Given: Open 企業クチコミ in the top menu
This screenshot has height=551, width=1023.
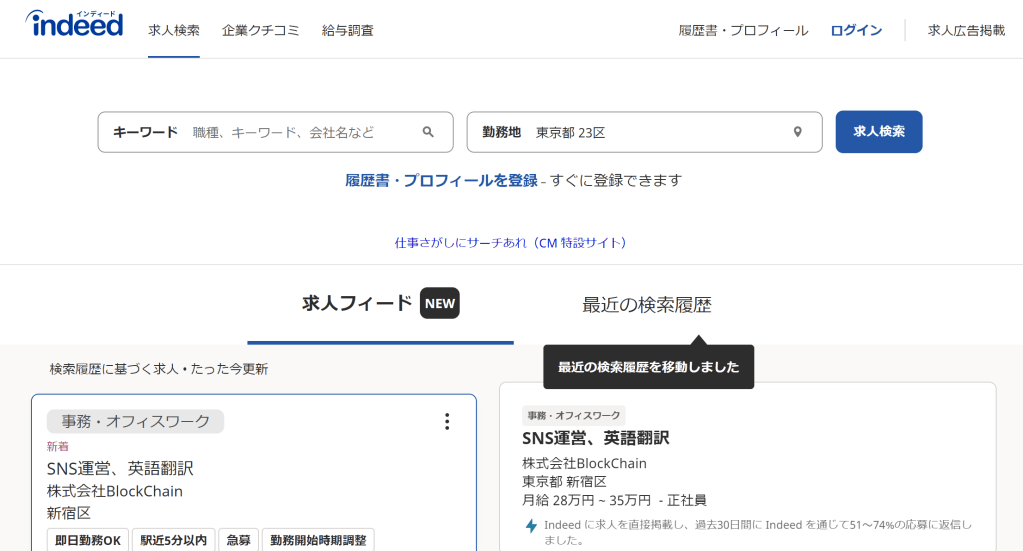Looking at the screenshot, I should pyautogui.click(x=260, y=30).
